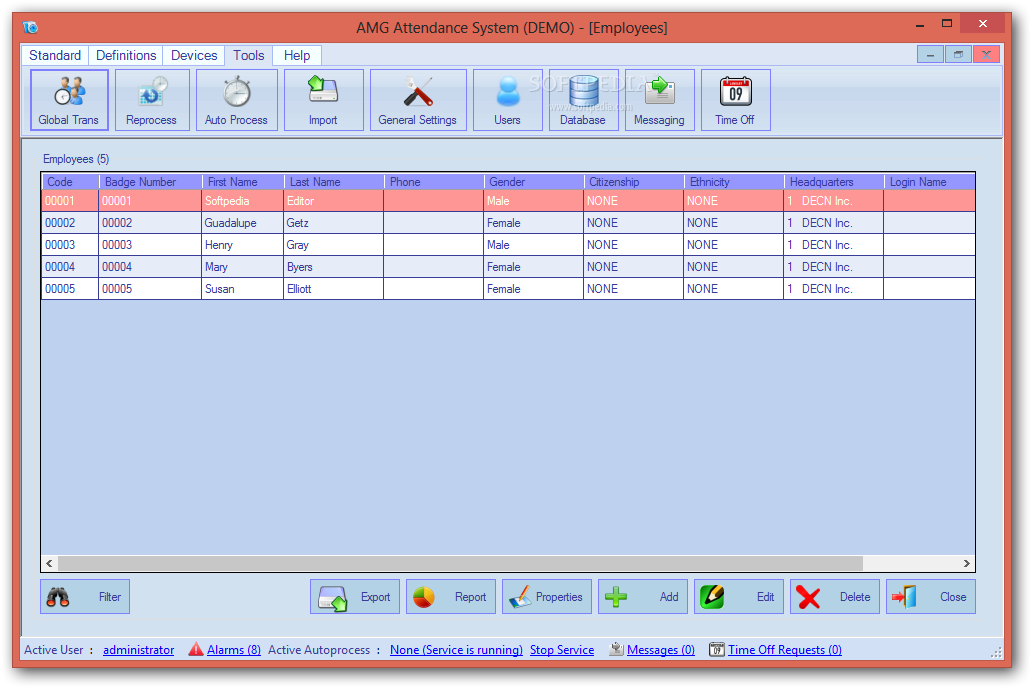Sort by Badge Number column header
The image size is (1032, 688).
pos(151,182)
